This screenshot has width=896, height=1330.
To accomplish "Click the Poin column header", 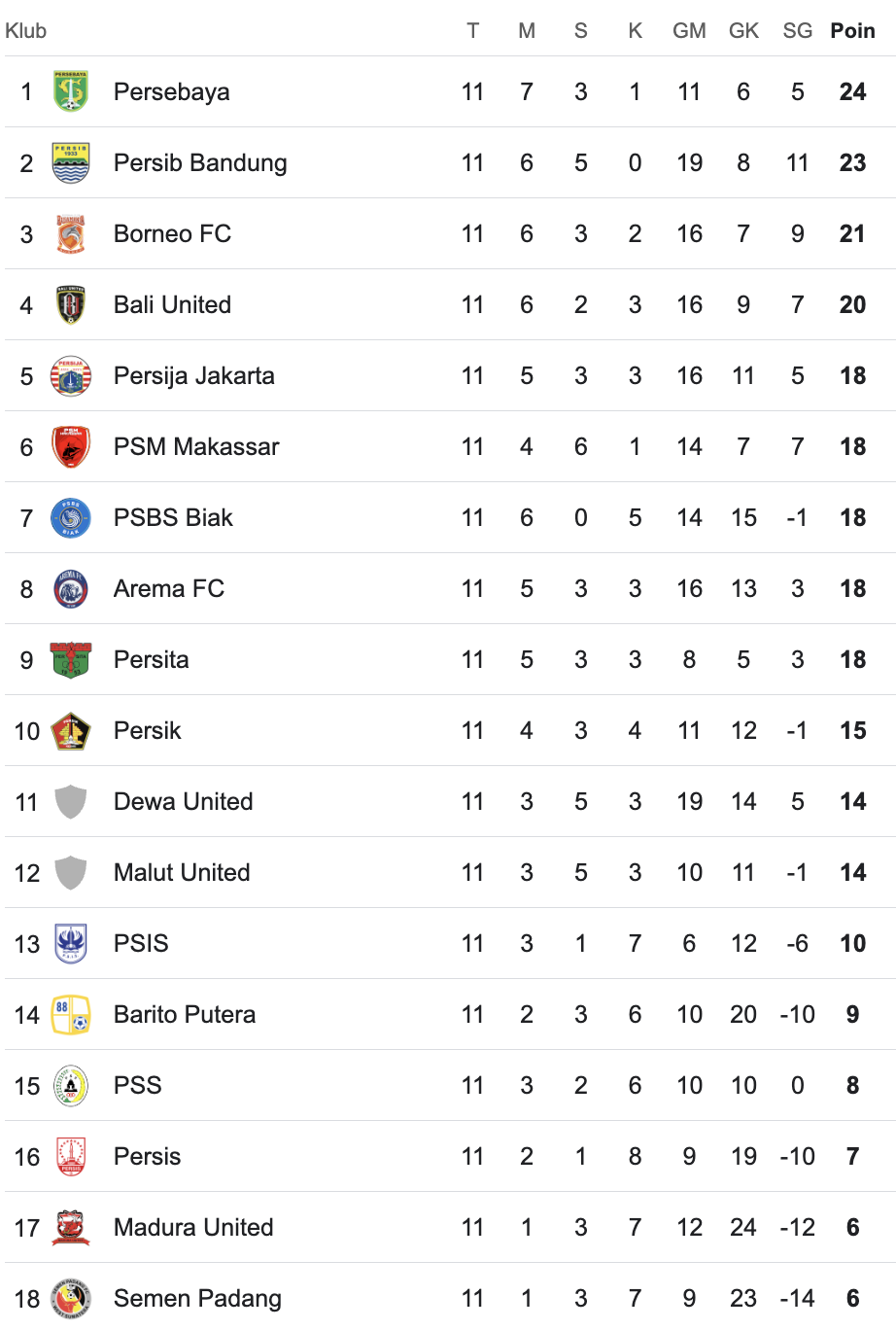I will pyautogui.click(x=852, y=30).
